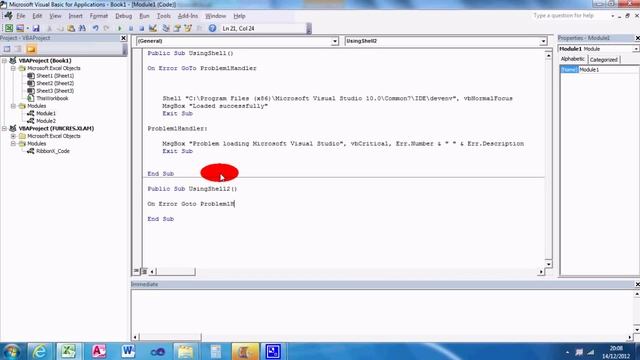Image resolution: width=640 pixels, height=360 pixels.
Task: Open the Window menu
Action: click(216, 16)
